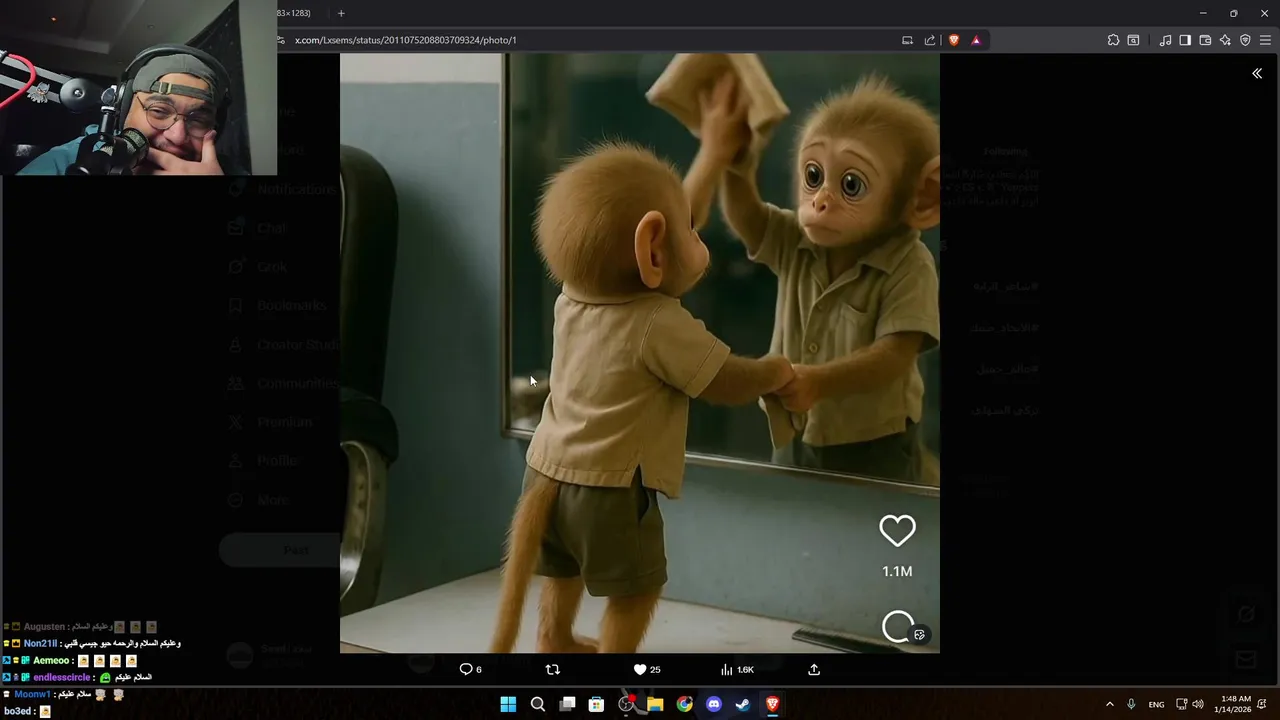Collapse the photo view with the double-chevron arrow
Image resolution: width=1280 pixels, height=720 pixels.
tap(1257, 73)
